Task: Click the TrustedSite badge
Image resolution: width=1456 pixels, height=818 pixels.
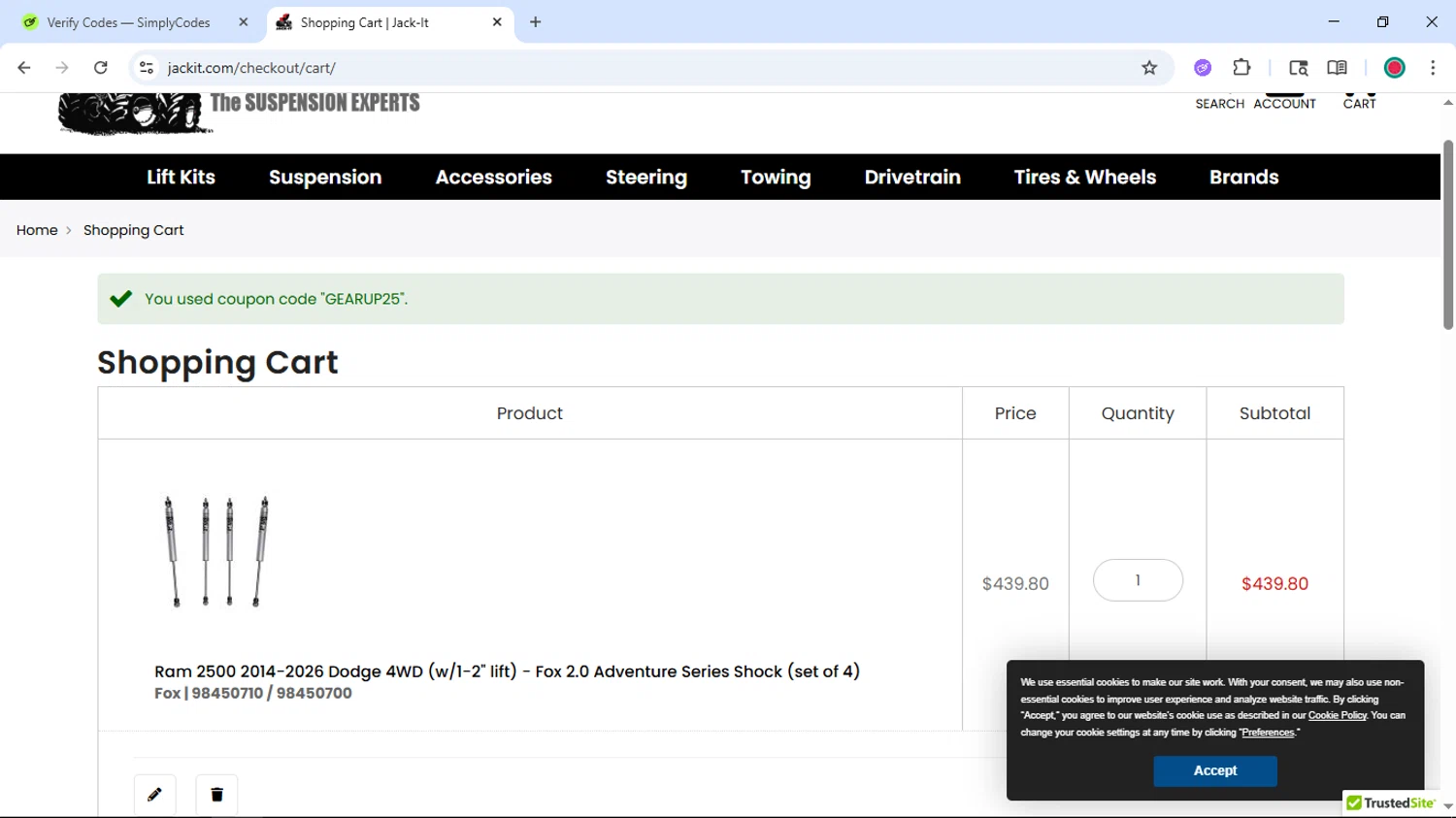Action: 1391,803
